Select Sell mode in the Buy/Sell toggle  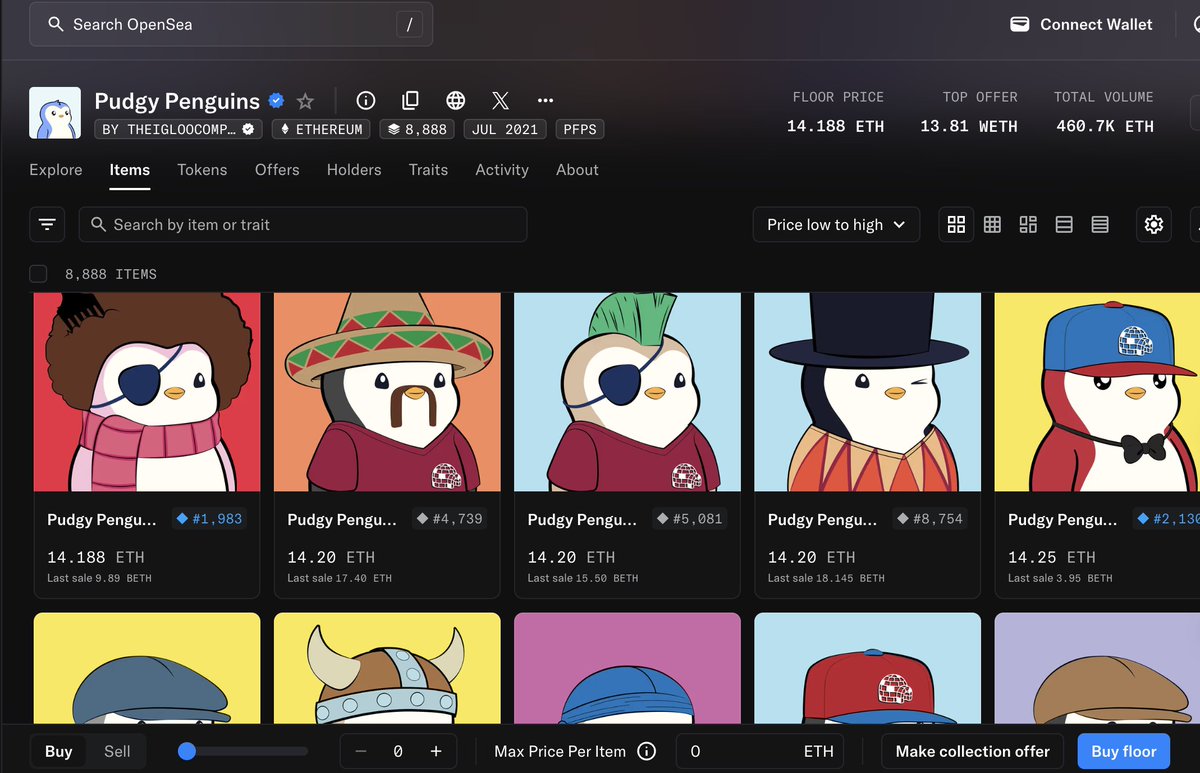click(x=117, y=751)
